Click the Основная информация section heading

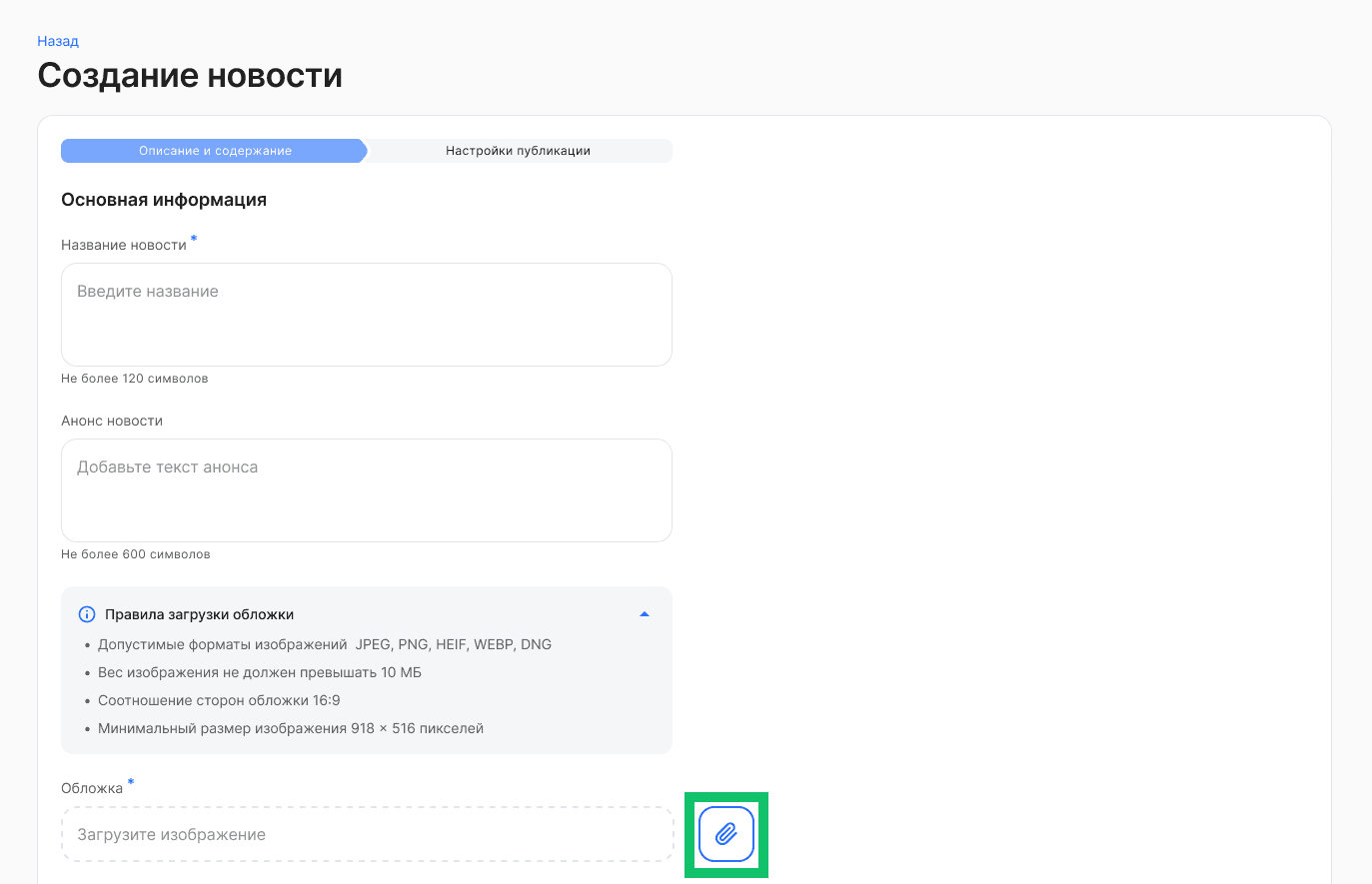[x=163, y=199]
